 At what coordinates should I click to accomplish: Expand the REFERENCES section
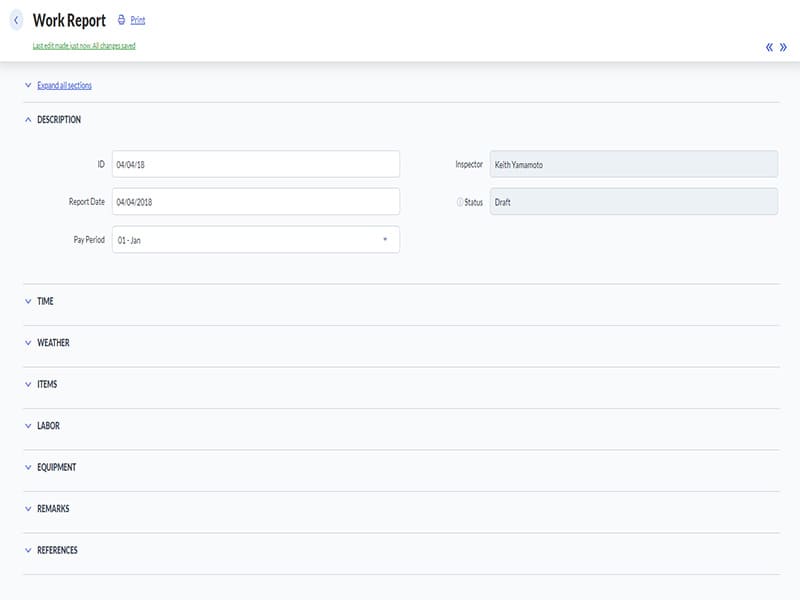[x=57, y=550]
